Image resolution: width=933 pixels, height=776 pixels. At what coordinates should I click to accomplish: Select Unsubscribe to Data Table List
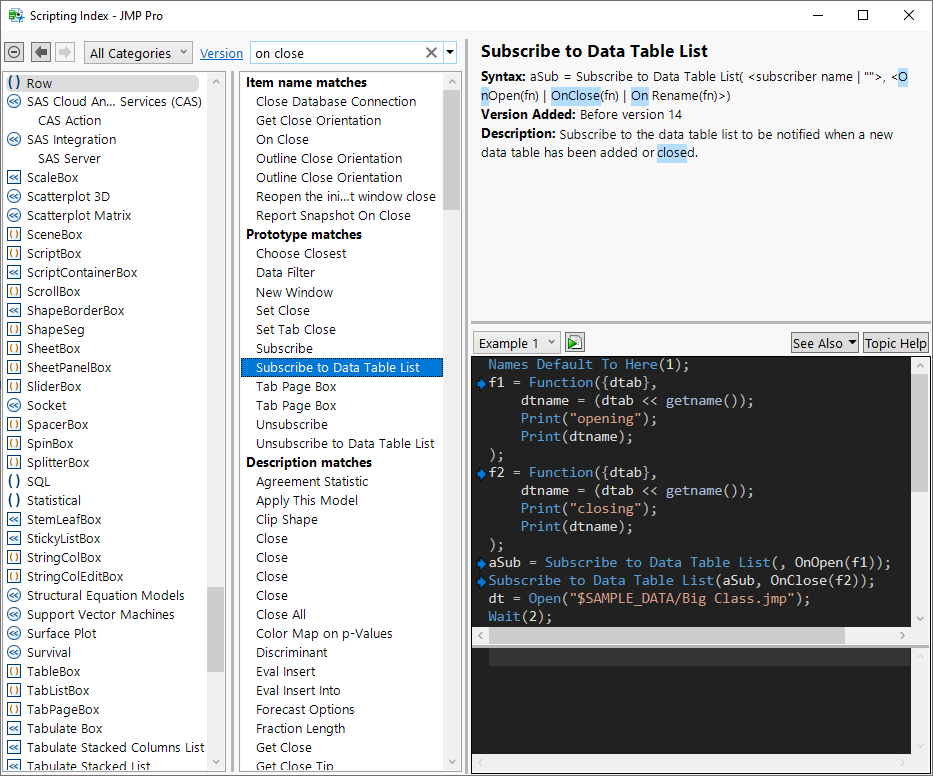345,444
